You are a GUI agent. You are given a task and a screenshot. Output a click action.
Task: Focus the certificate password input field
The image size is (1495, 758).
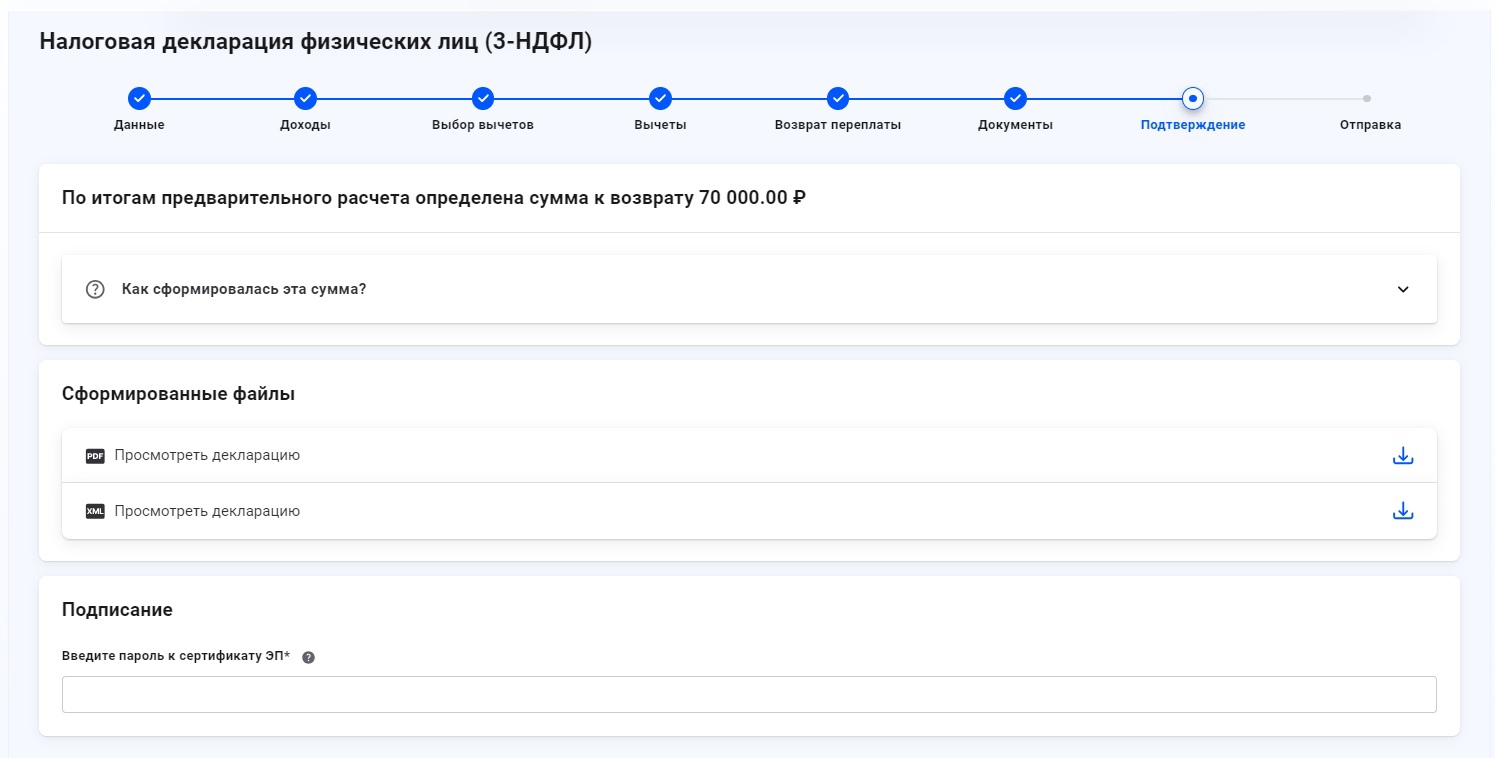[x=749, y=695]
